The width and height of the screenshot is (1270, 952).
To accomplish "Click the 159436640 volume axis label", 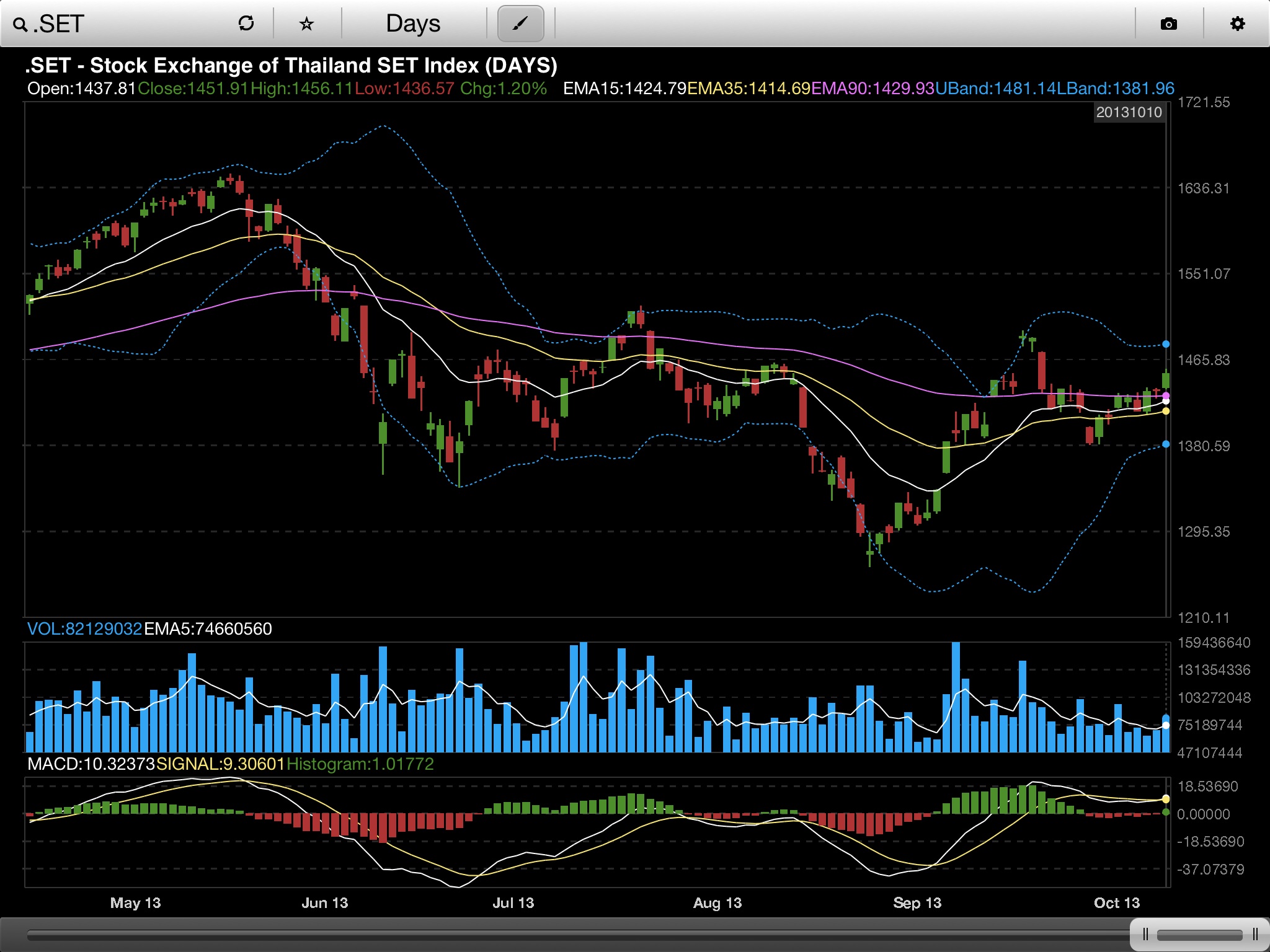I will [x=1214, y=643].
